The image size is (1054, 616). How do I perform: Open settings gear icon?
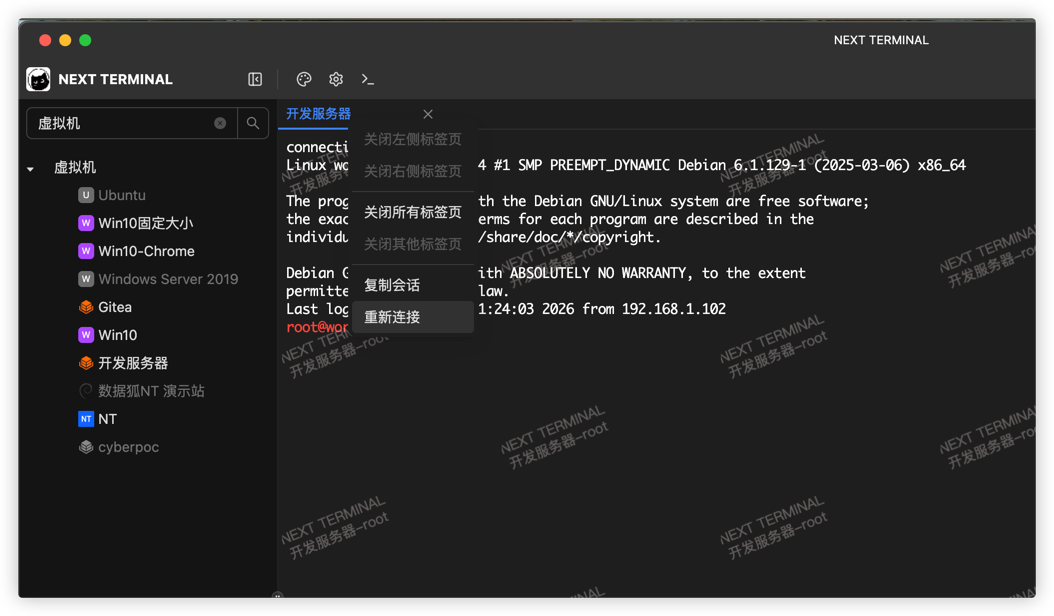(336, 79)
